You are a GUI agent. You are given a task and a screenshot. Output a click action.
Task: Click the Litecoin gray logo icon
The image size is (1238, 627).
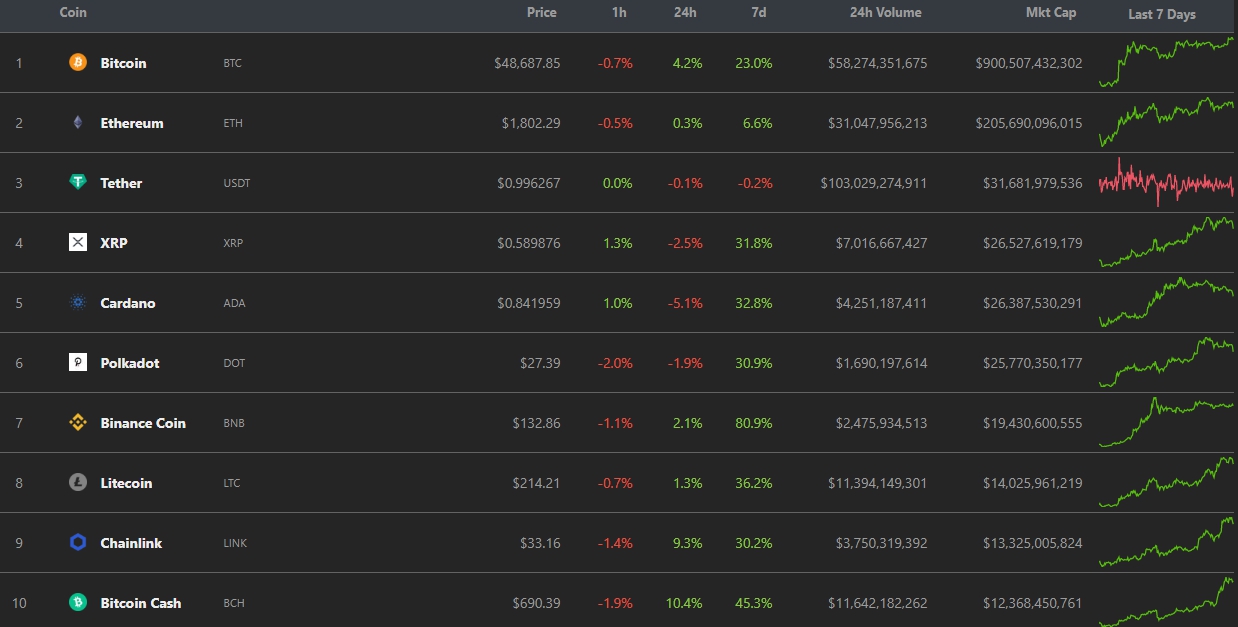pos(78,483)
